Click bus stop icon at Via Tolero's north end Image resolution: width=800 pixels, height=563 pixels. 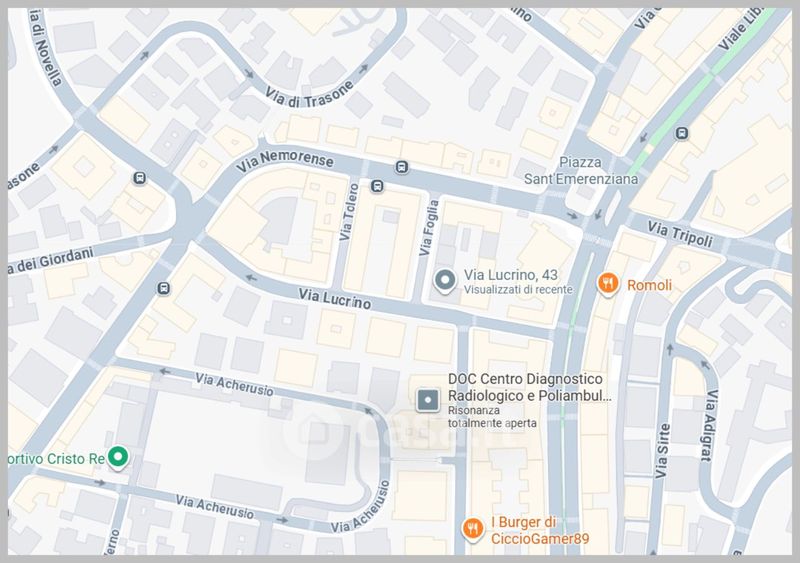[x=377, y=186]
